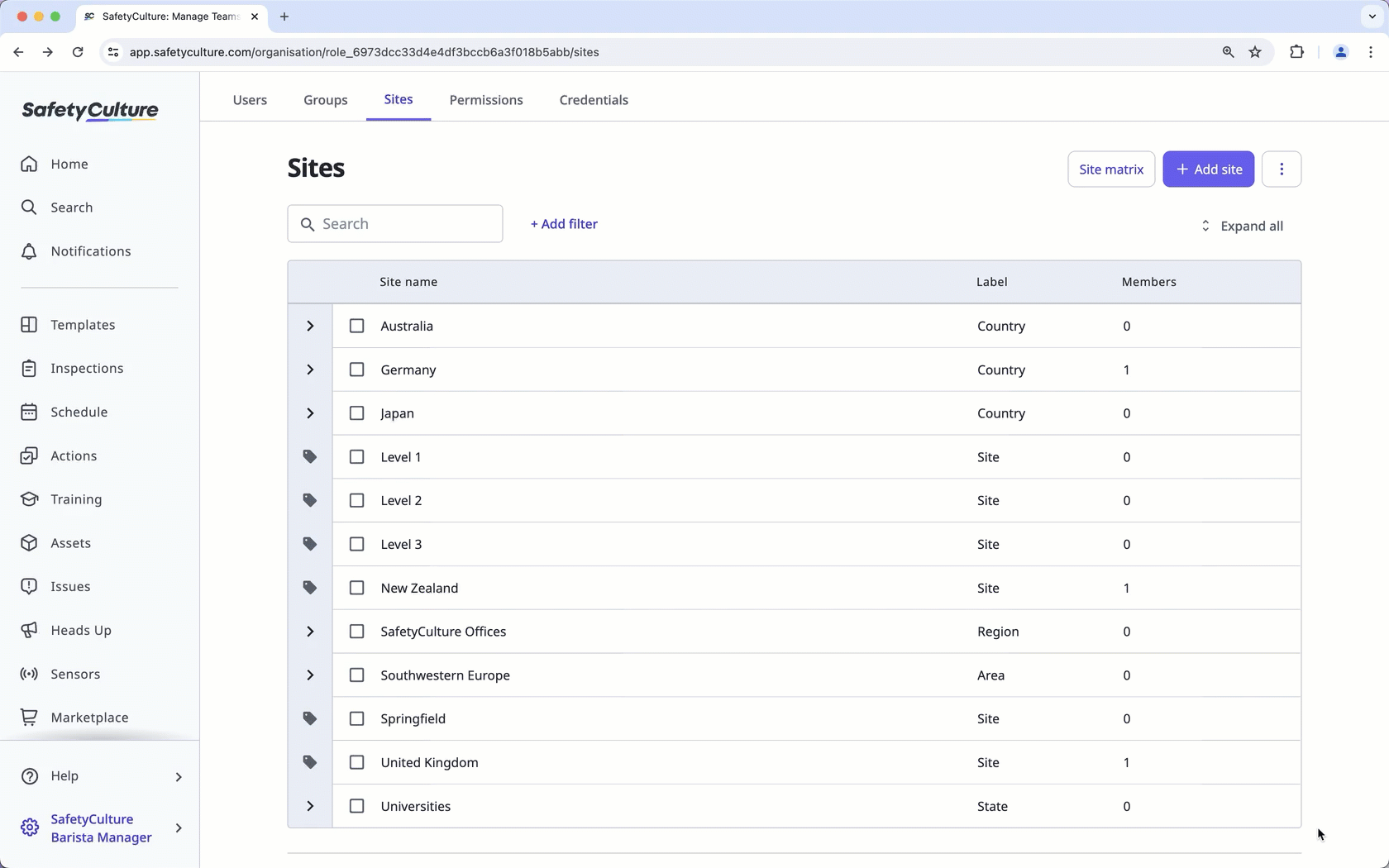Image resolution: width=1389 pixels, height=868 pixels.
Task: Switch to the Permissions tab
Action: [x=486, y=100]
